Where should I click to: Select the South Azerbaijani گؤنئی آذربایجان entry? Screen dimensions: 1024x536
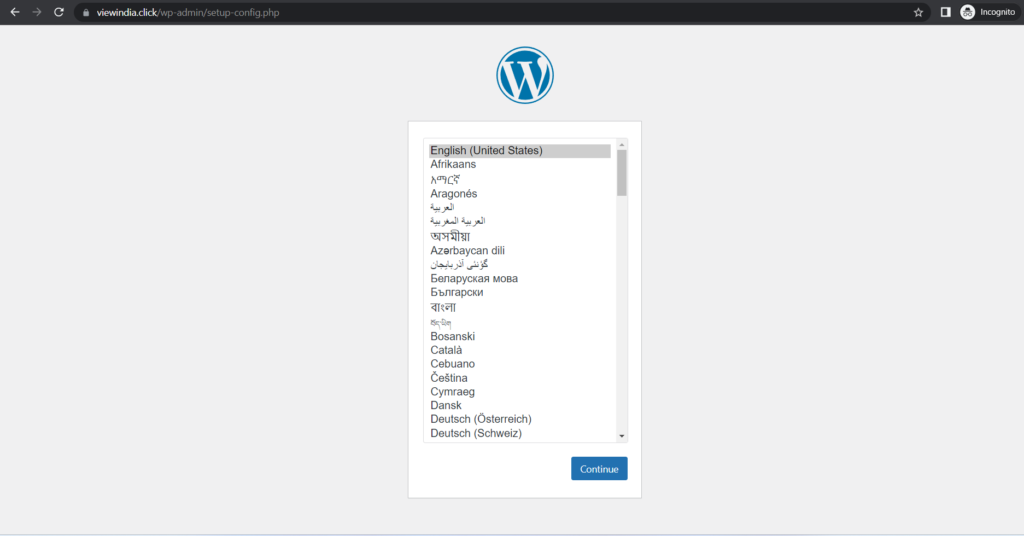[x=520, y=264]
